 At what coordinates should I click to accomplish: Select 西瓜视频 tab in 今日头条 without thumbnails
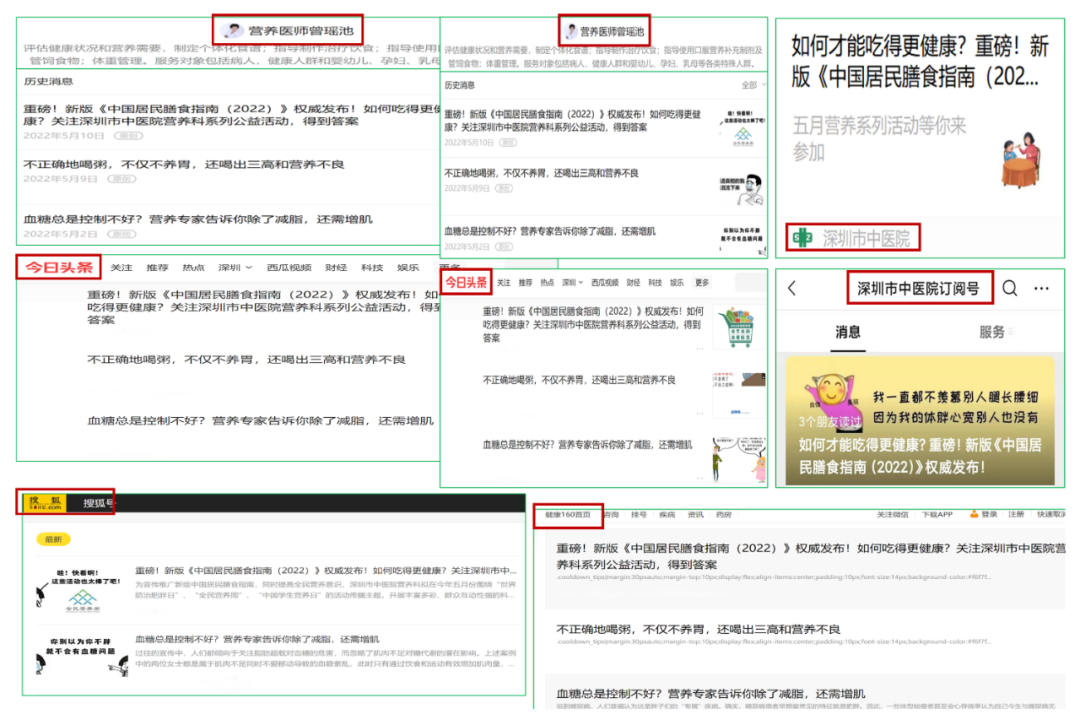point(289,267)
